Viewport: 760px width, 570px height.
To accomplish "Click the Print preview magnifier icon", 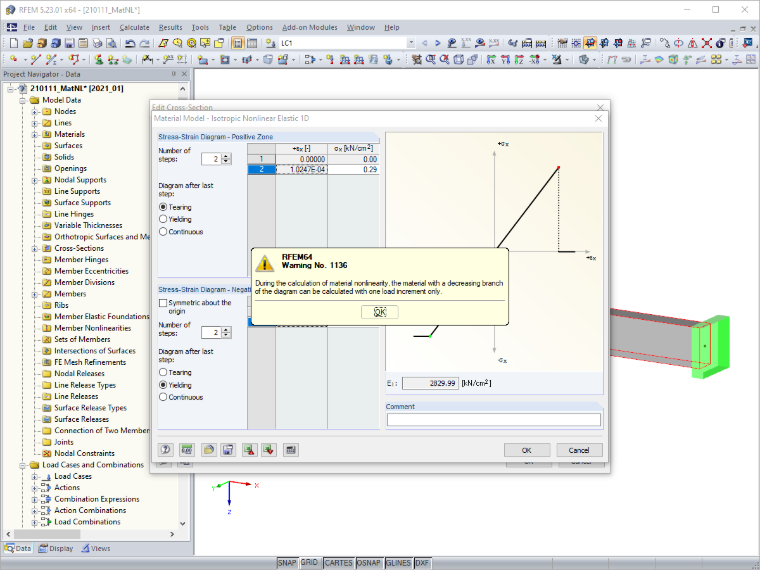I will [x=111, y=43].
